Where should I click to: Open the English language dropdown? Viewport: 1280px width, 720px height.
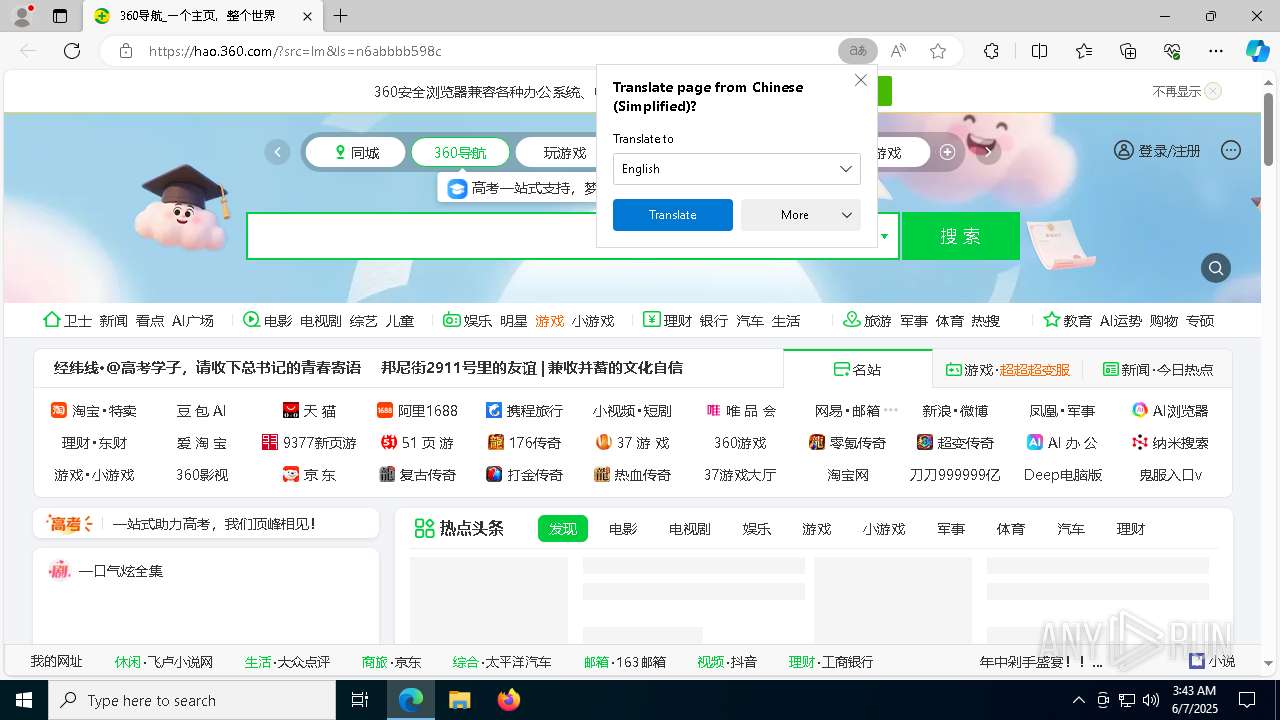[x=737, y=169]
